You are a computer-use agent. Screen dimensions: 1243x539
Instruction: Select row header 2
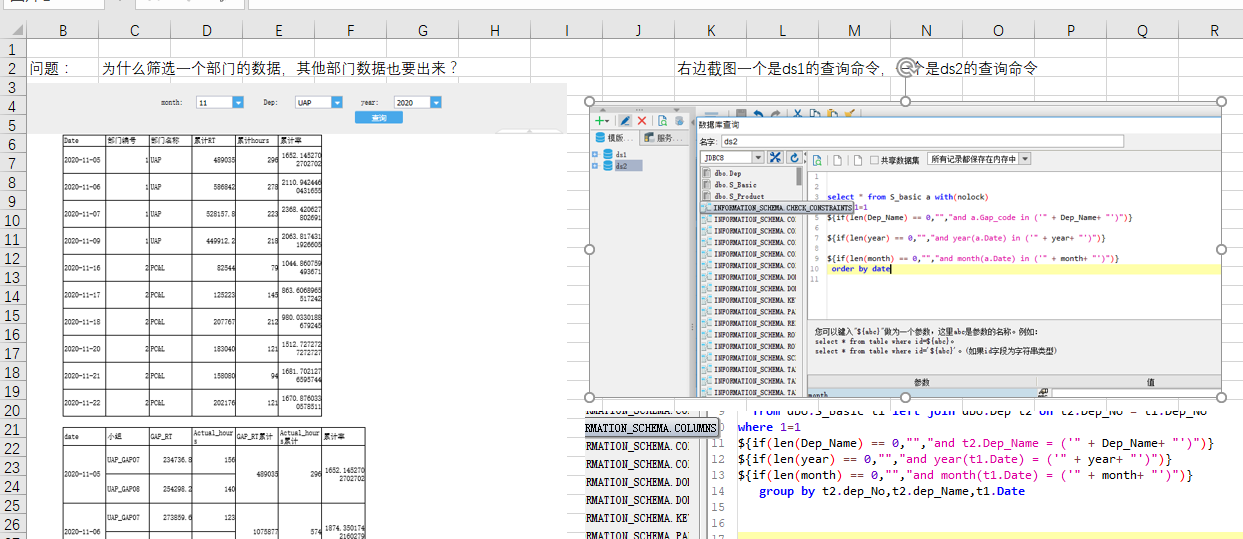(13, 68)
